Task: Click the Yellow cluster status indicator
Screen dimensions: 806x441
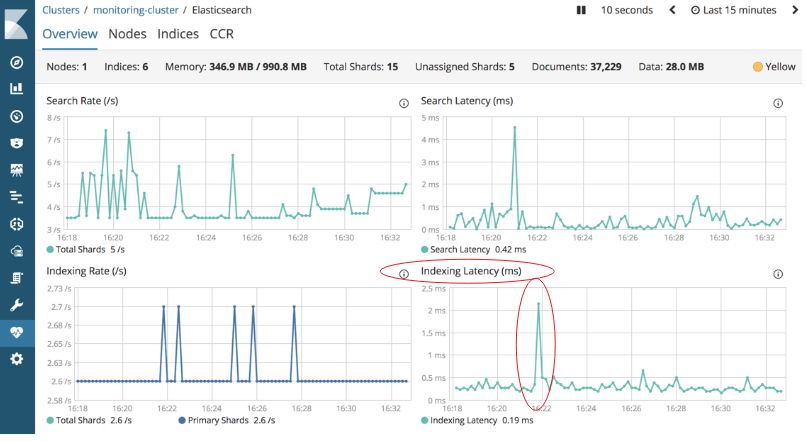Action: (x=774, y=67)
